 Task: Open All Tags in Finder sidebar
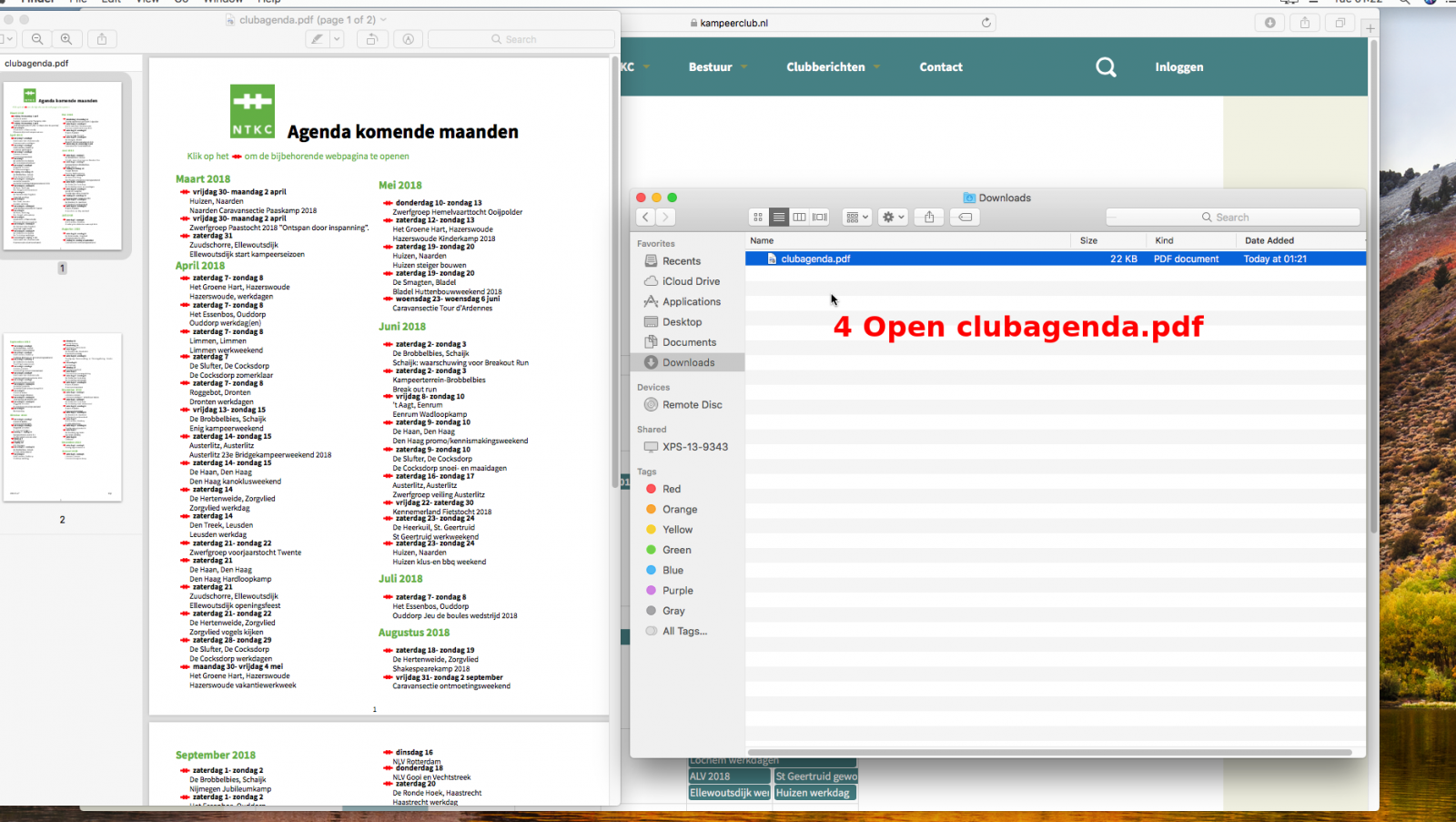point(684,632)
